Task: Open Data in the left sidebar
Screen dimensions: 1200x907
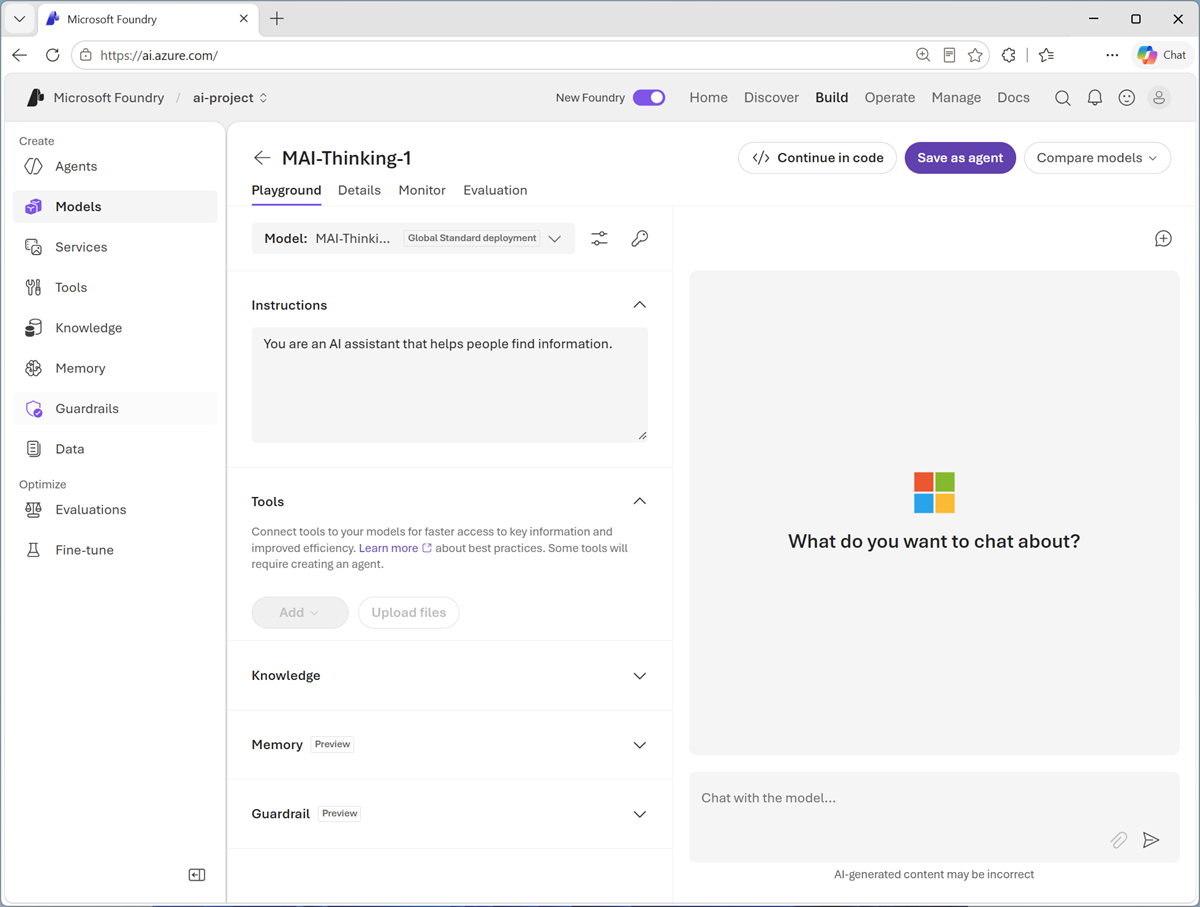Action: point(115,449)
